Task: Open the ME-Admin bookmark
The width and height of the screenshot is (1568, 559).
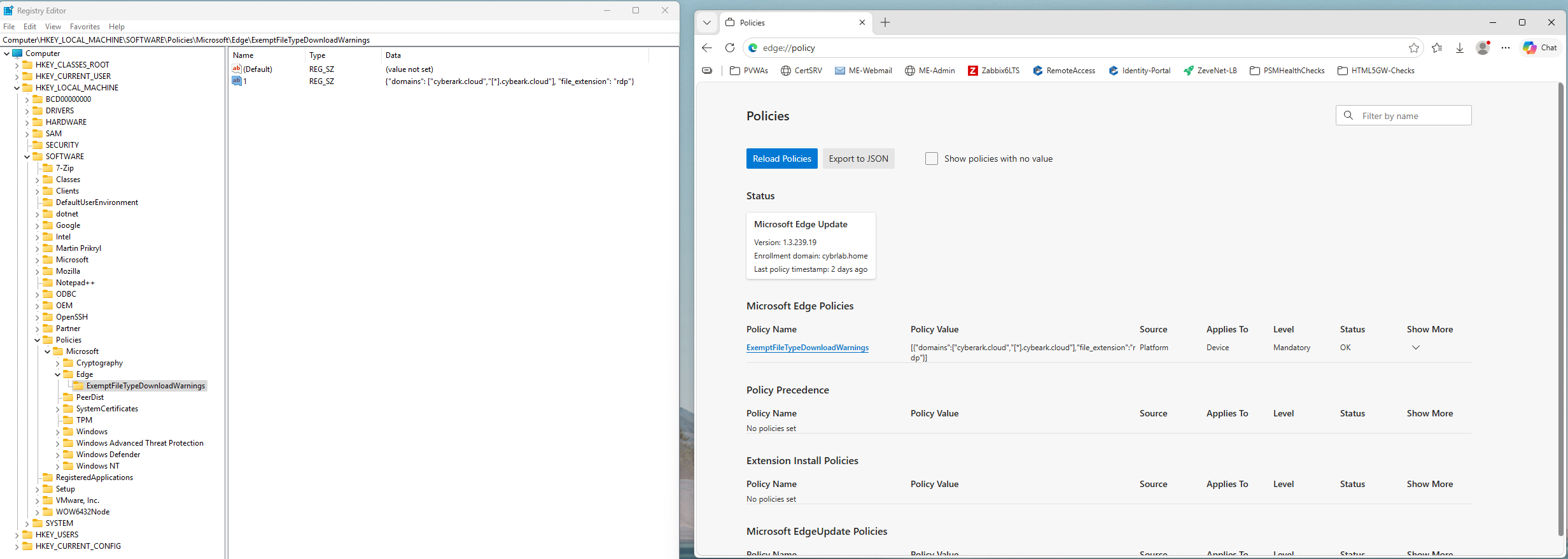Action: coord(930,71)
